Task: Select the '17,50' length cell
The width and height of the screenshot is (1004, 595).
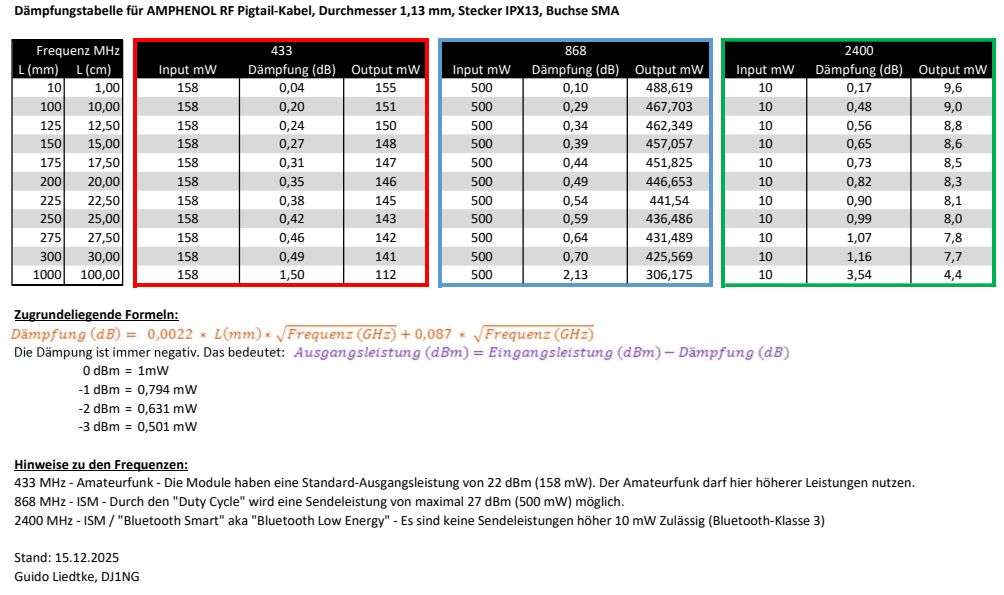Action: tap(104, 163)
